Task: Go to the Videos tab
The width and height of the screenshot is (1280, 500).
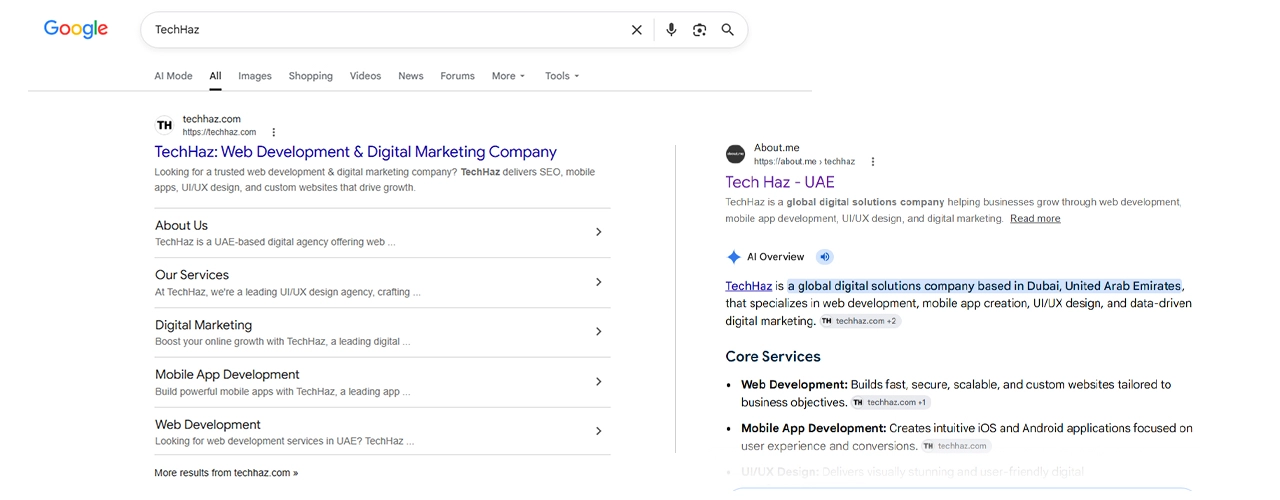Action: tap(365, 76)
